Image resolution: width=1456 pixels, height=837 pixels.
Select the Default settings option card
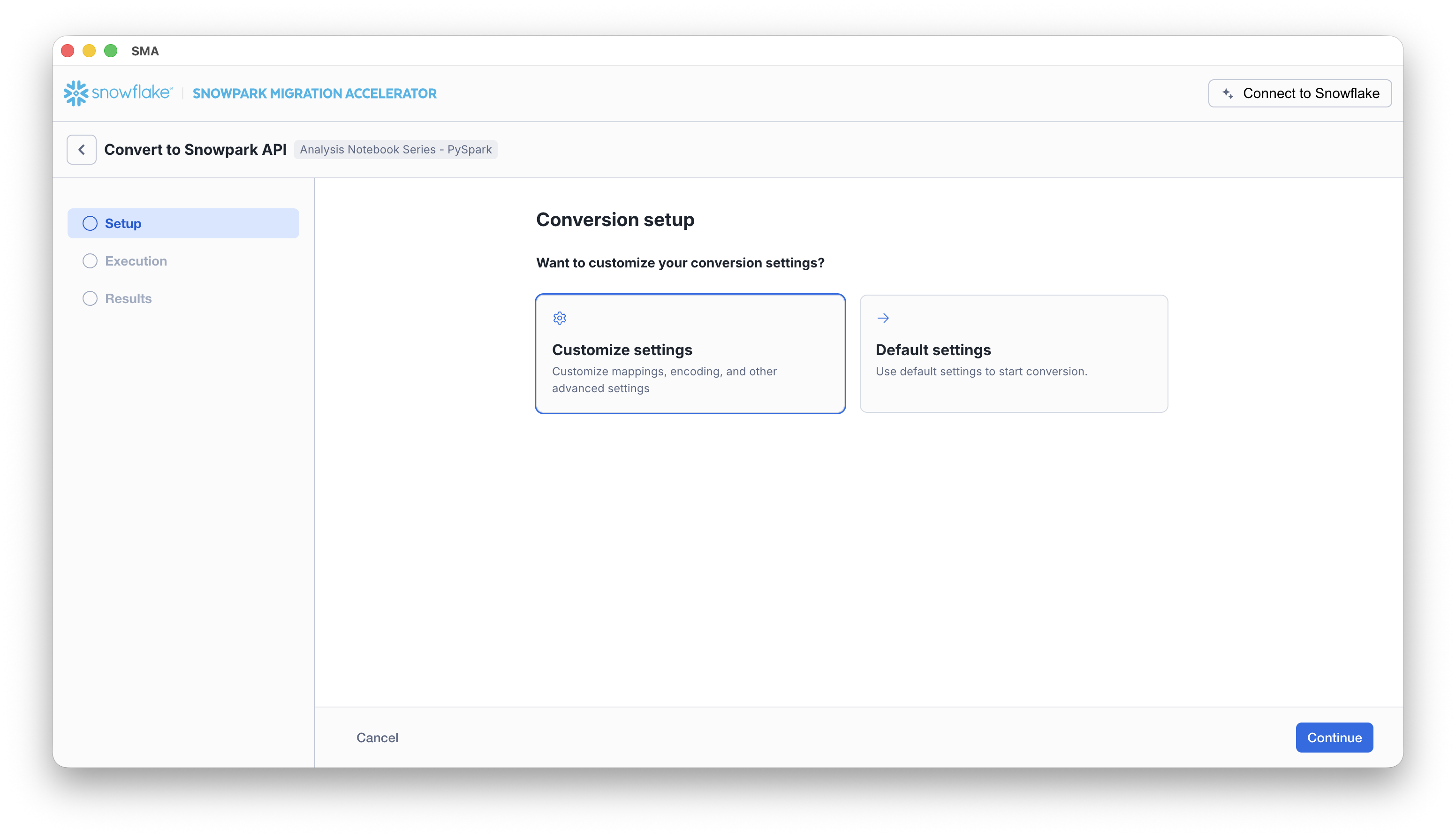click(x=1013, y=354)
